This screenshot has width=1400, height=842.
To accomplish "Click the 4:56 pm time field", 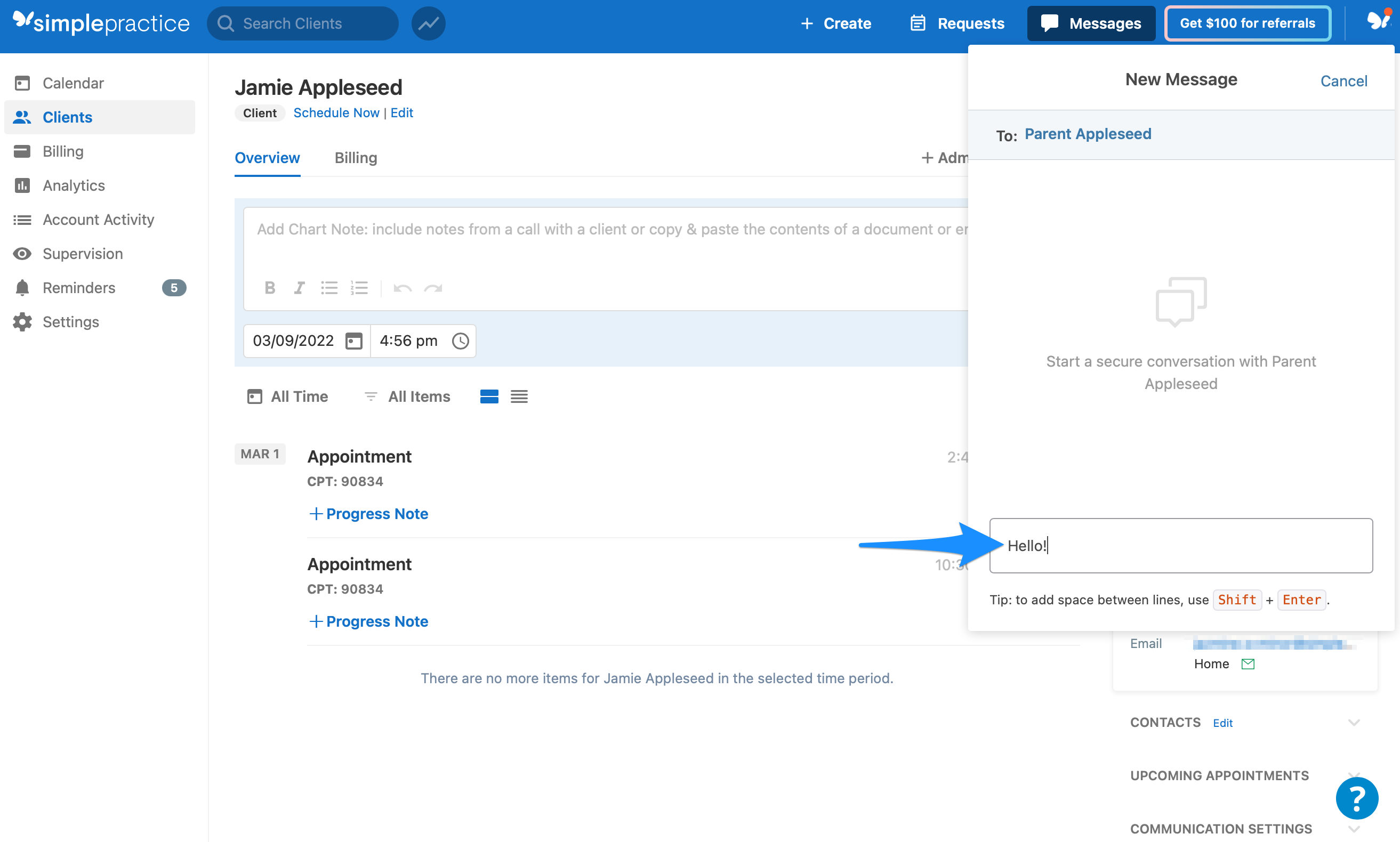I will tap(423, 341).
